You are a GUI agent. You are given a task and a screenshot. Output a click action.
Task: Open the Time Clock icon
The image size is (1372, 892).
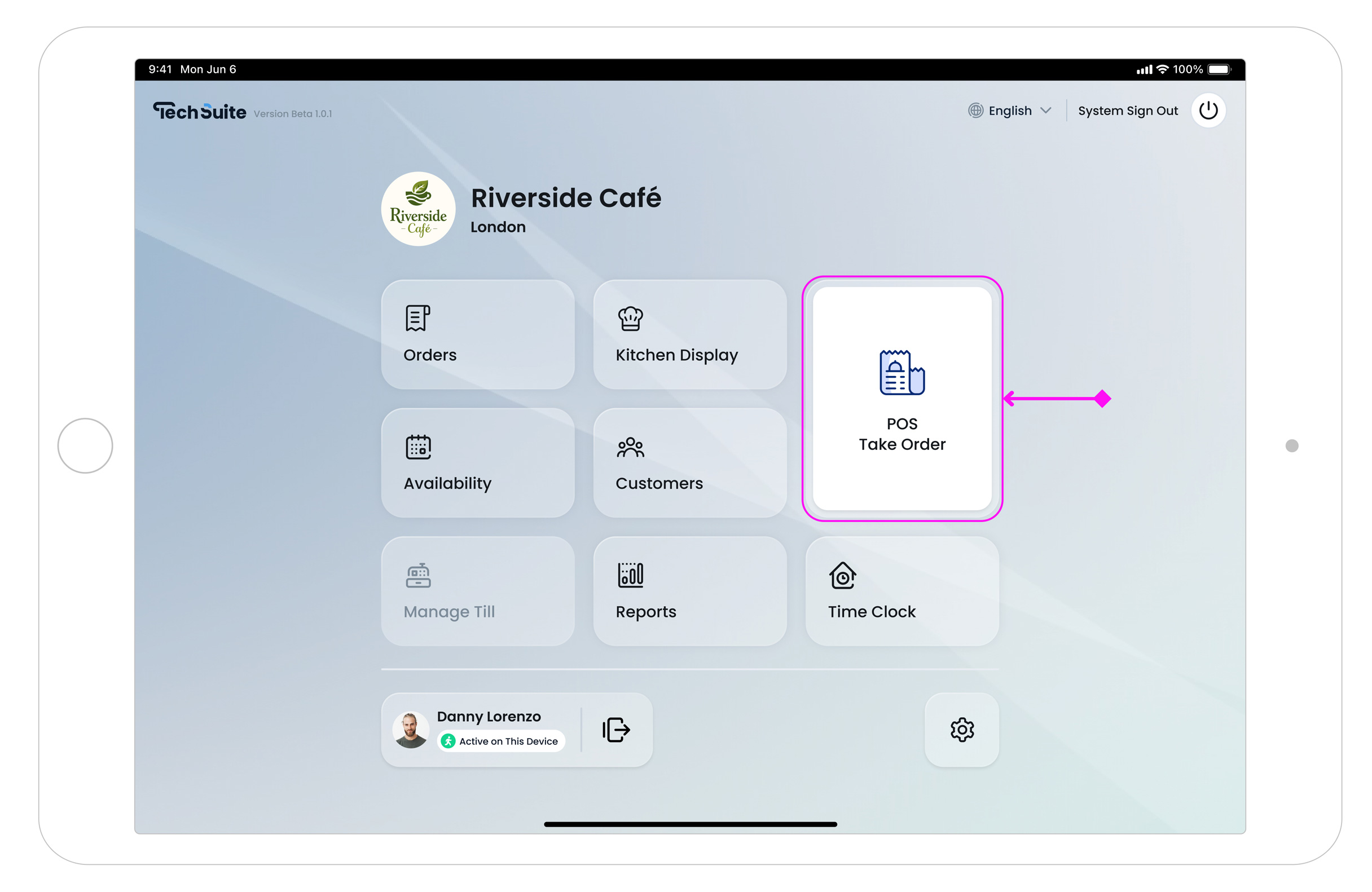tap(842, 575)
